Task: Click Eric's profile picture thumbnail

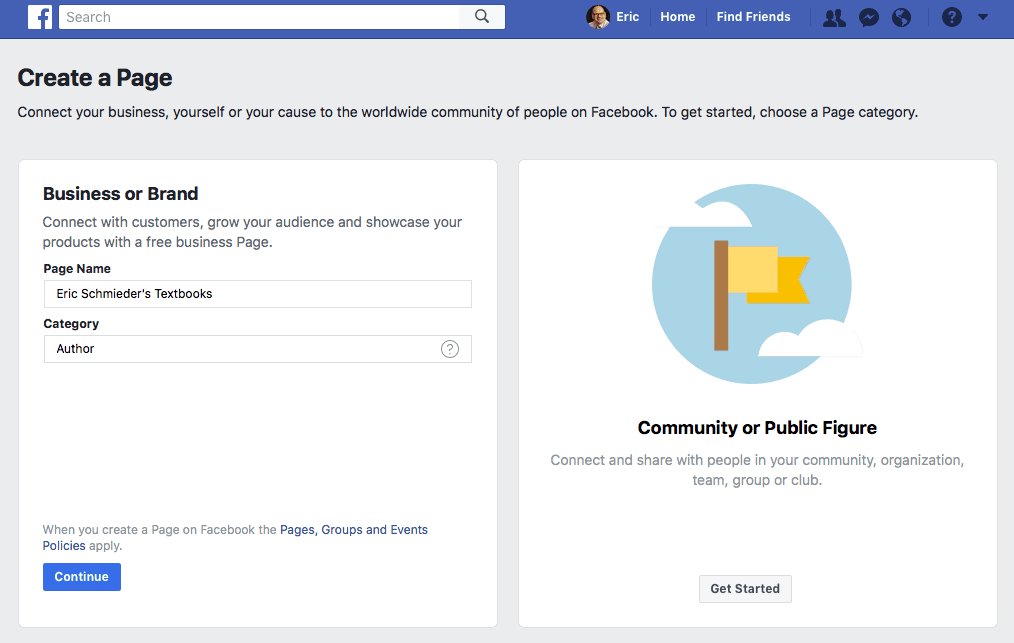Action: tap(597, 17)
